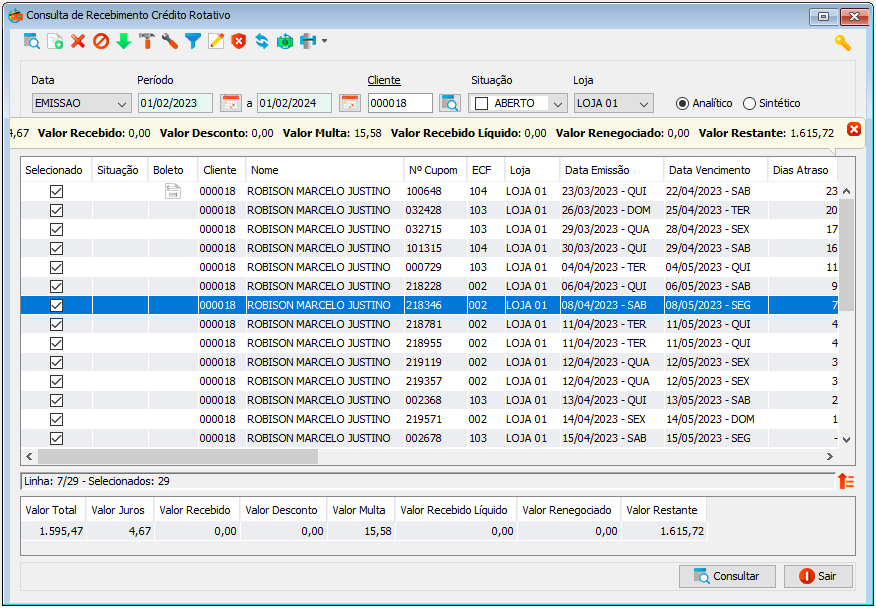Click the gold key icon
Image resolution: width=876 pixels, height=608 pixels.
point(842,42)
